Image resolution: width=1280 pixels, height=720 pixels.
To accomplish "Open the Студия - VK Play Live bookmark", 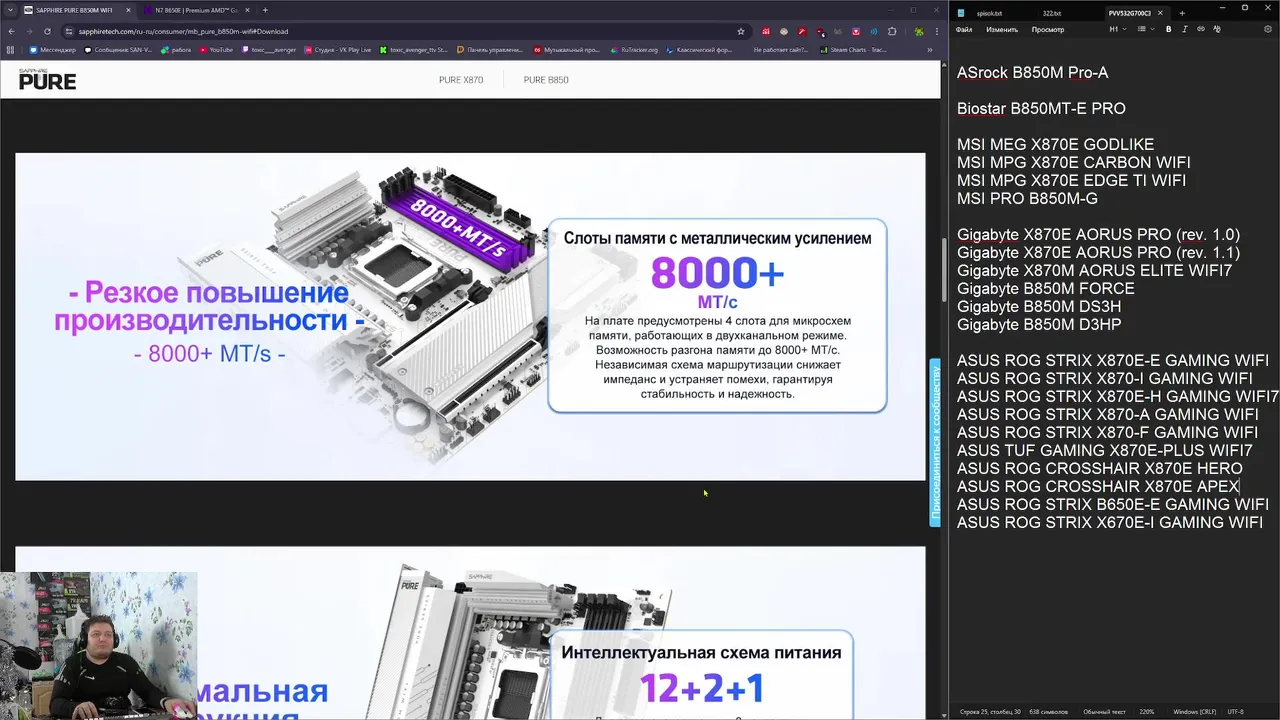I will point(338,50).
